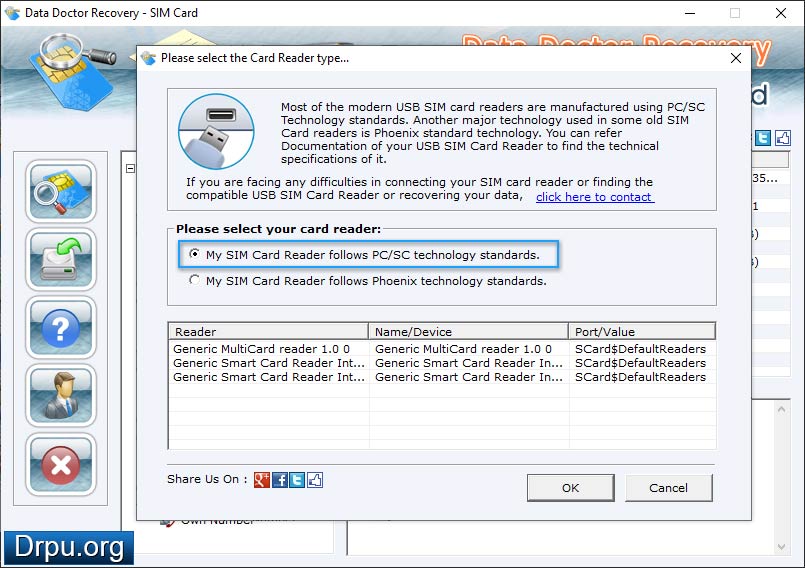Click the save recovered data drive icon
This screenshot has height=568, width=805.
click(61, 260)
